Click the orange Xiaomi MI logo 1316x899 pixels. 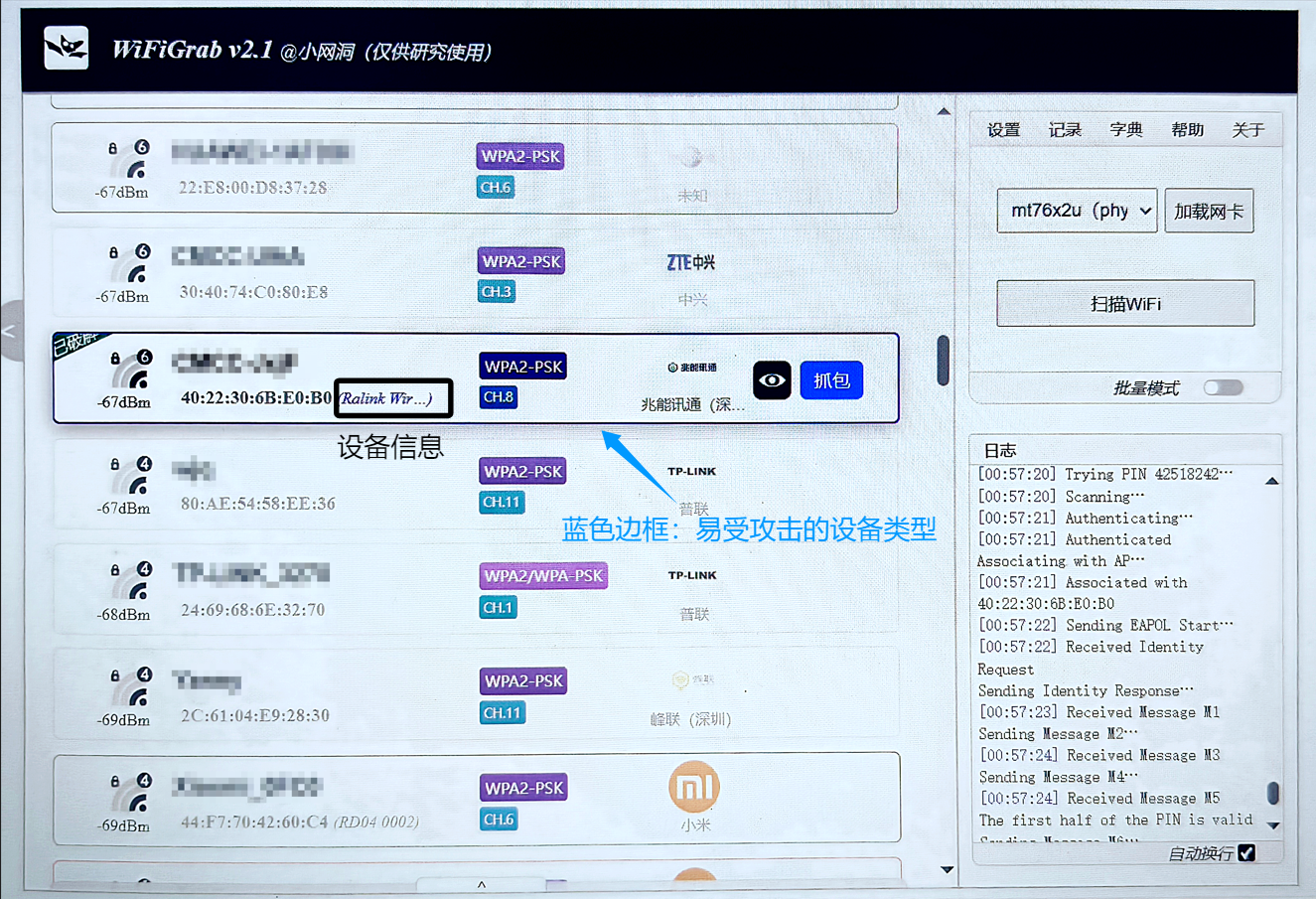[694, 787]
